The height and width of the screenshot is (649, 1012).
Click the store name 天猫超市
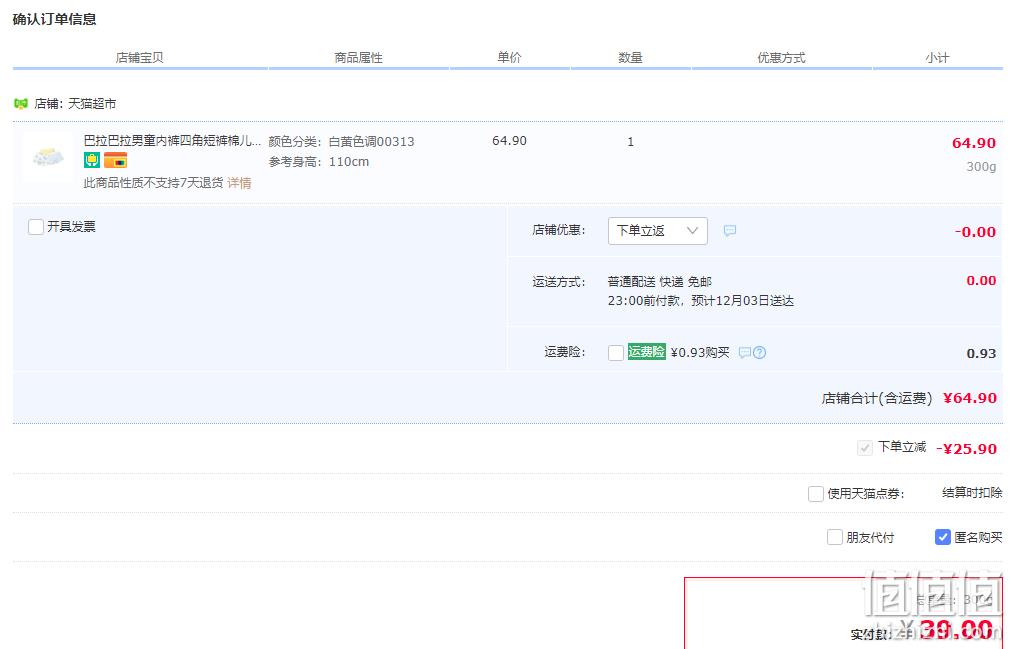[x=92, y=103]
